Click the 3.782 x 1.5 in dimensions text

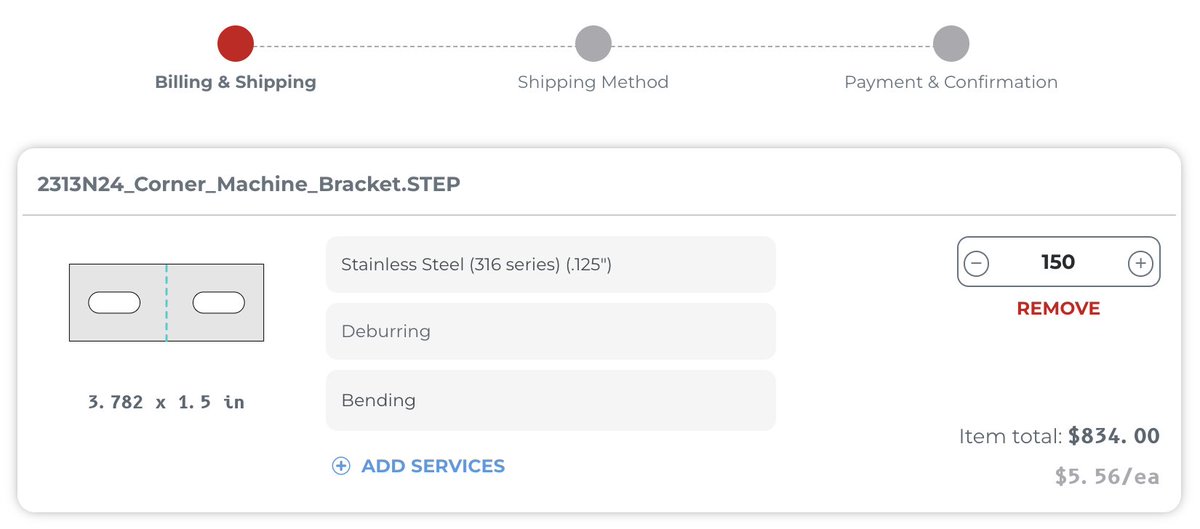tap(166, 402)
